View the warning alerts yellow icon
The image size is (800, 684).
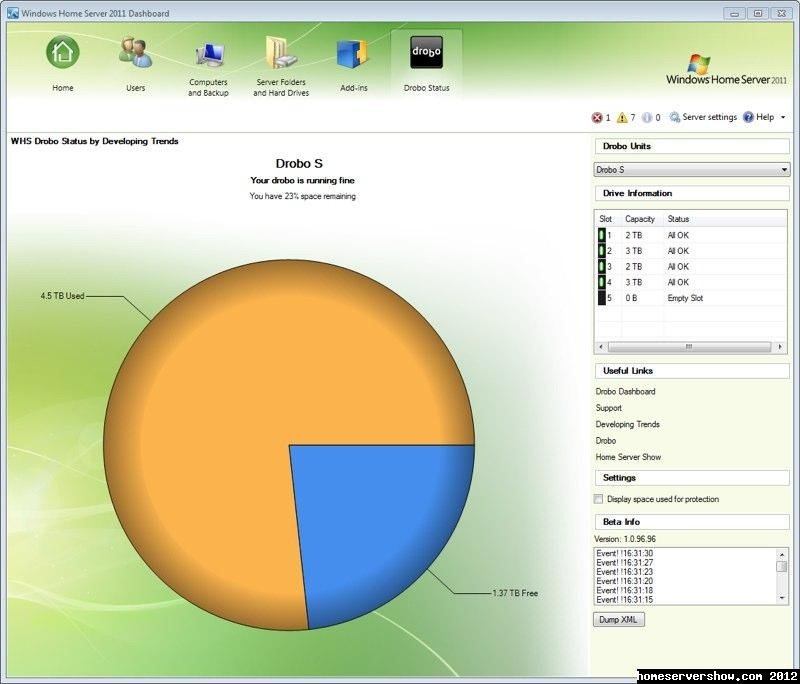[x=622, y=118]
